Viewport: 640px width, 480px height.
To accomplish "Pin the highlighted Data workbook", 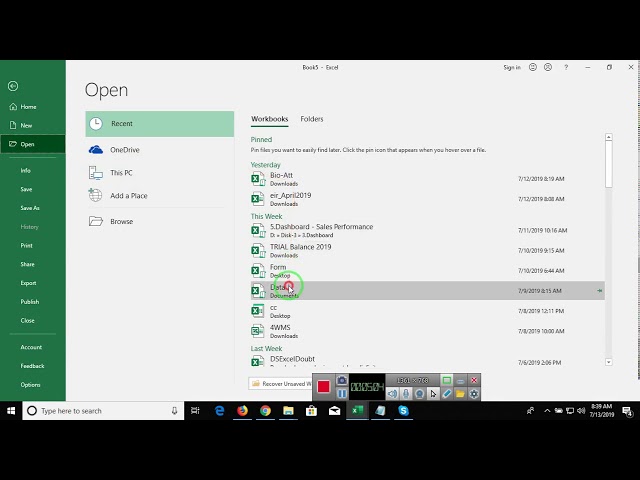I will 599,291.
